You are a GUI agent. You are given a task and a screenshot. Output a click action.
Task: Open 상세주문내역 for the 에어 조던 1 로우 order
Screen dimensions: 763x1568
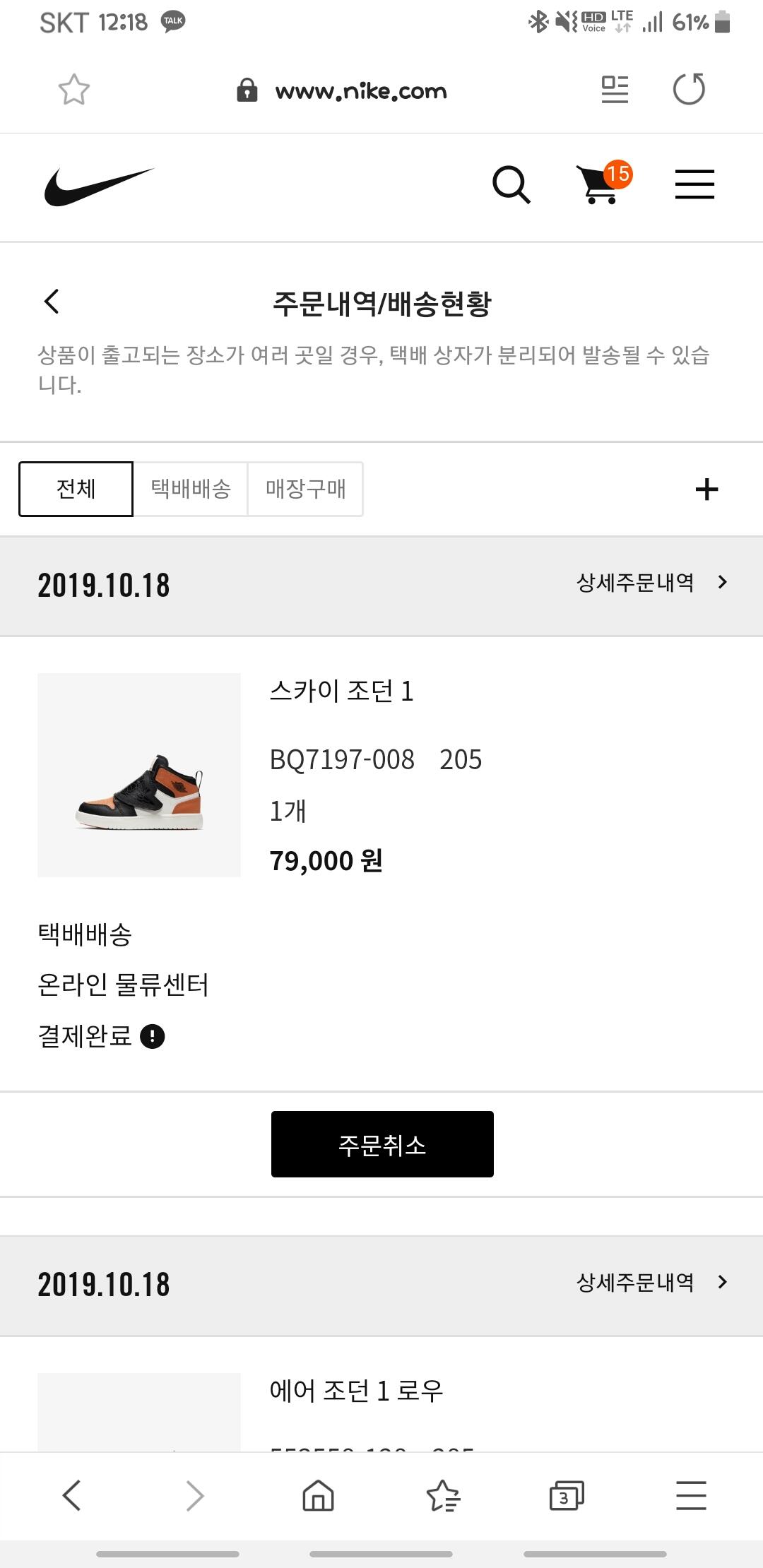(651, 1282)
